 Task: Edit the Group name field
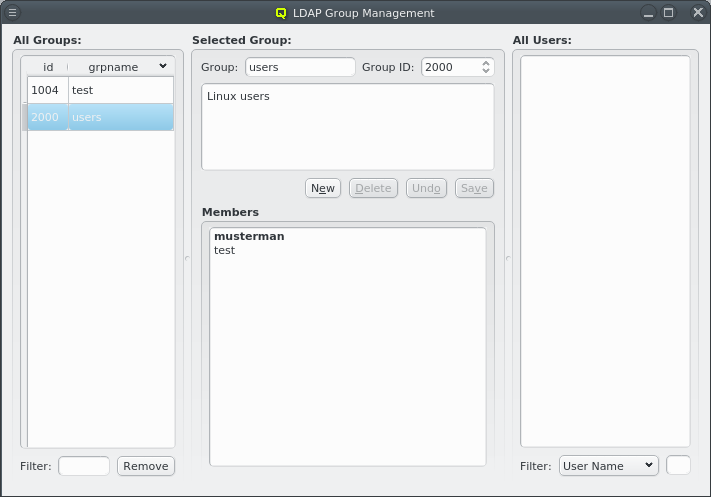[x=300, y=67]
